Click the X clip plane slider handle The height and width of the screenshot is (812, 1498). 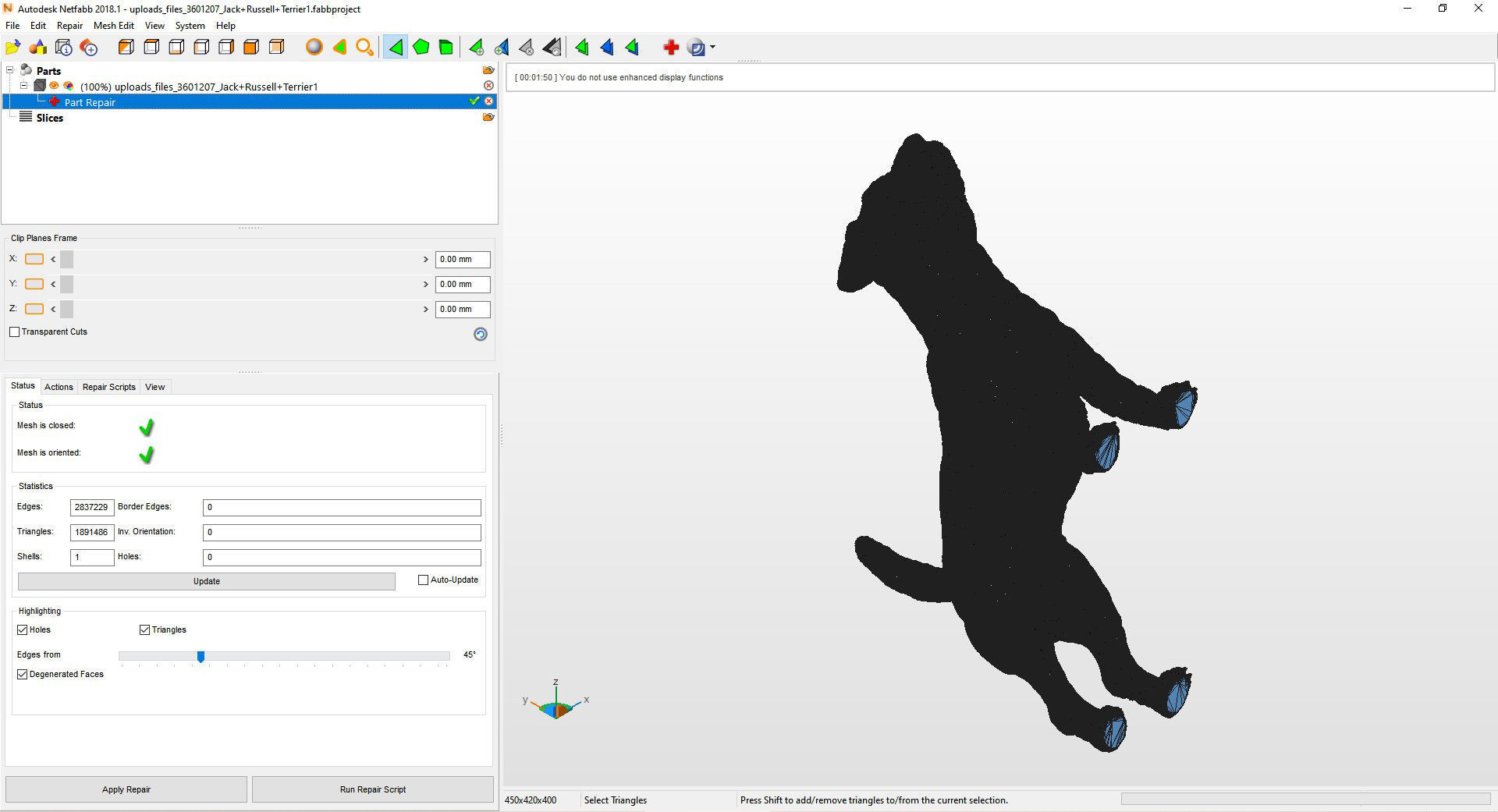(x=66, y=259)
